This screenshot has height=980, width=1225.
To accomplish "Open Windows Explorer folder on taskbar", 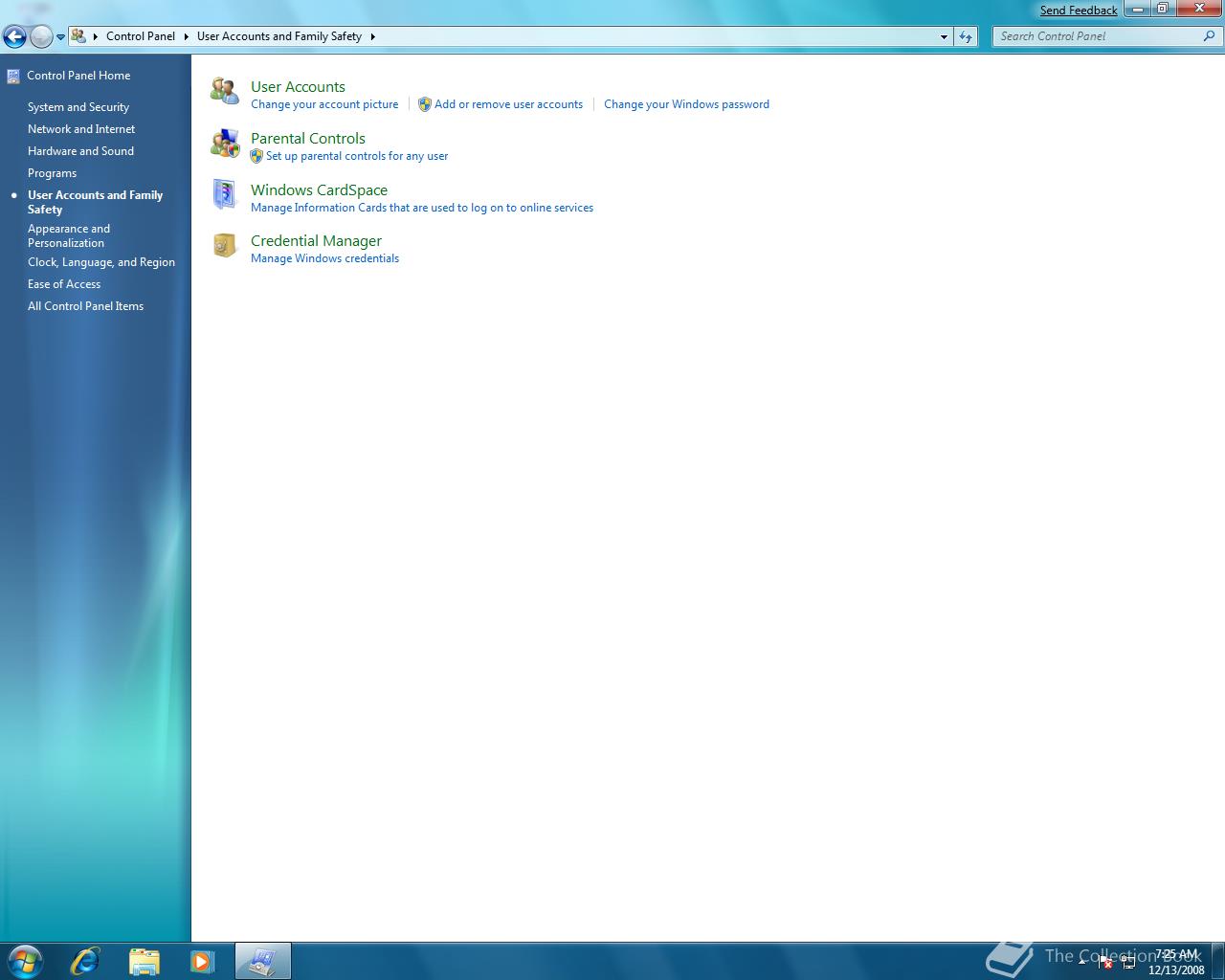I will [x=144, y=961].
